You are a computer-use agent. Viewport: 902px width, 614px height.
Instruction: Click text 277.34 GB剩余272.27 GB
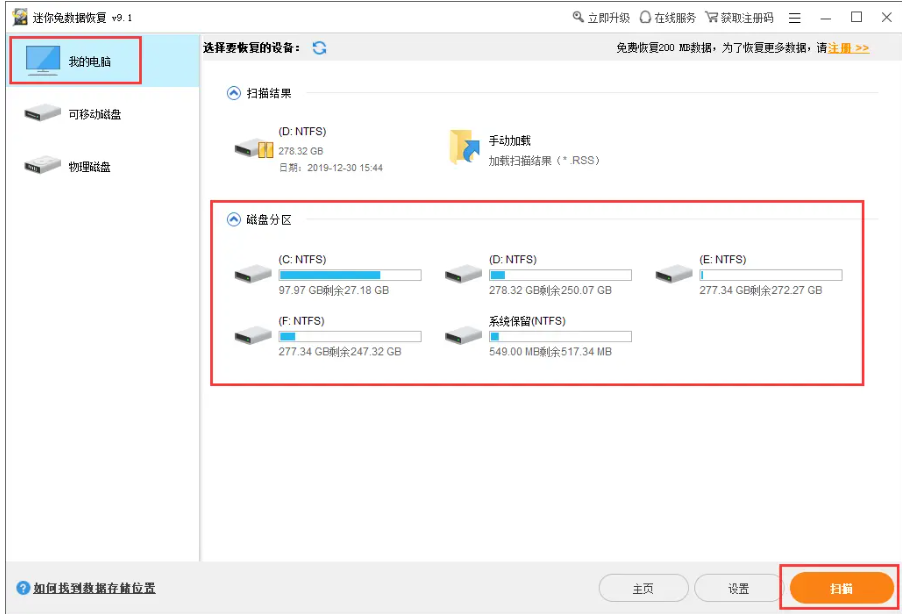tap(761, 290)
